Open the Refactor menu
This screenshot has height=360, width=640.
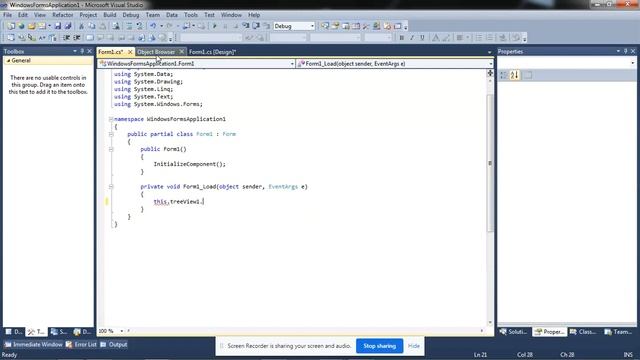62,15
